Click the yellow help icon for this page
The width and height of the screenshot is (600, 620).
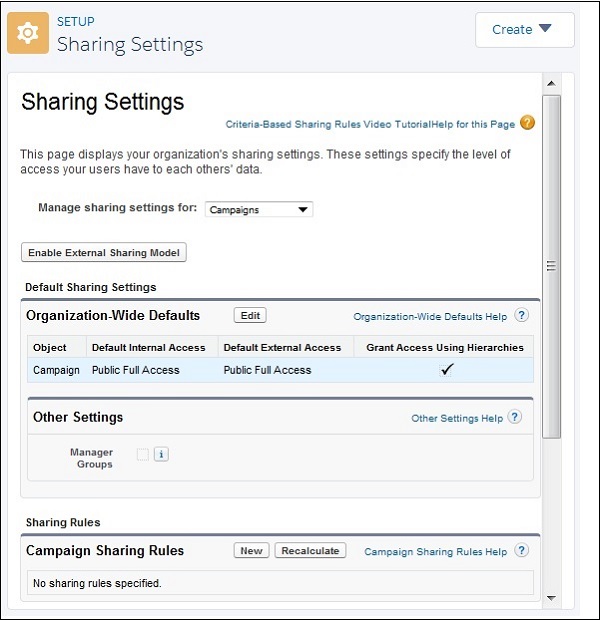[527, 123]
